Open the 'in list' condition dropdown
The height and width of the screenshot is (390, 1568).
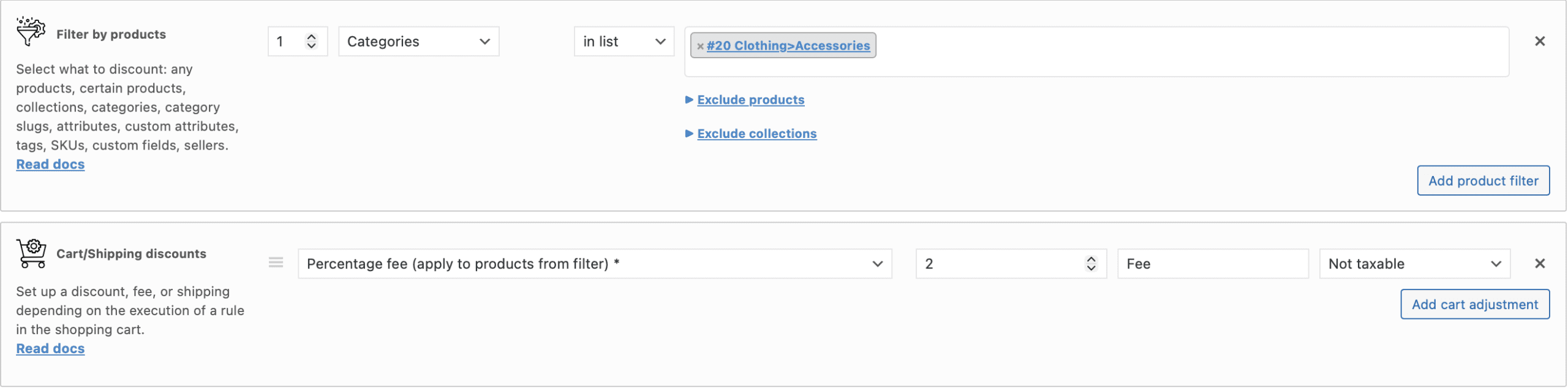[624, 42]
